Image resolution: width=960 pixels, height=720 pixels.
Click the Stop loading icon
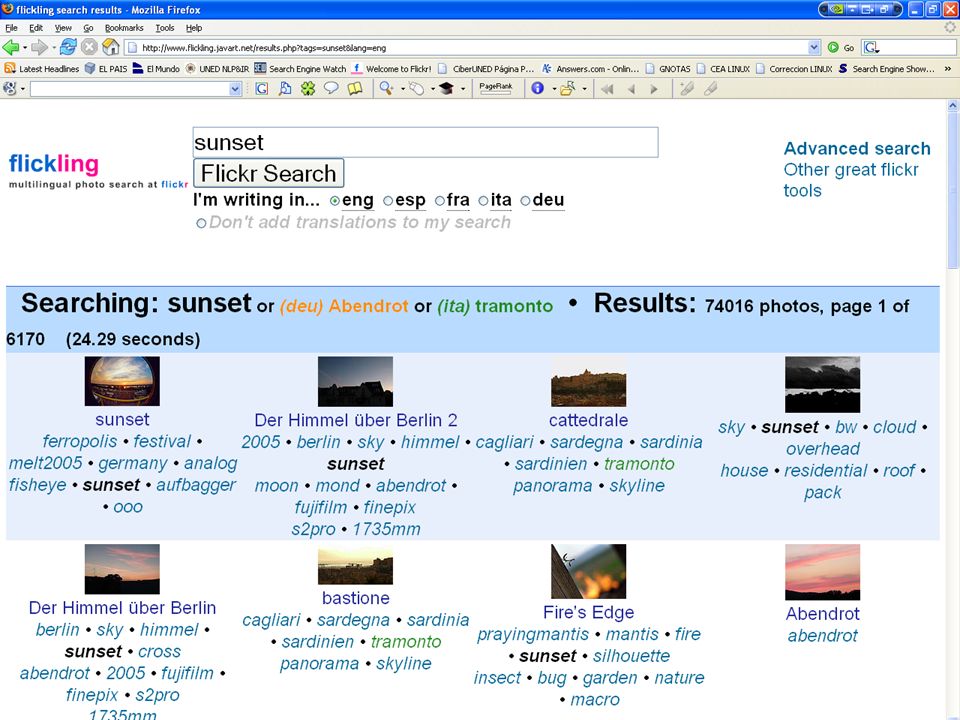[x=89, y=47]
